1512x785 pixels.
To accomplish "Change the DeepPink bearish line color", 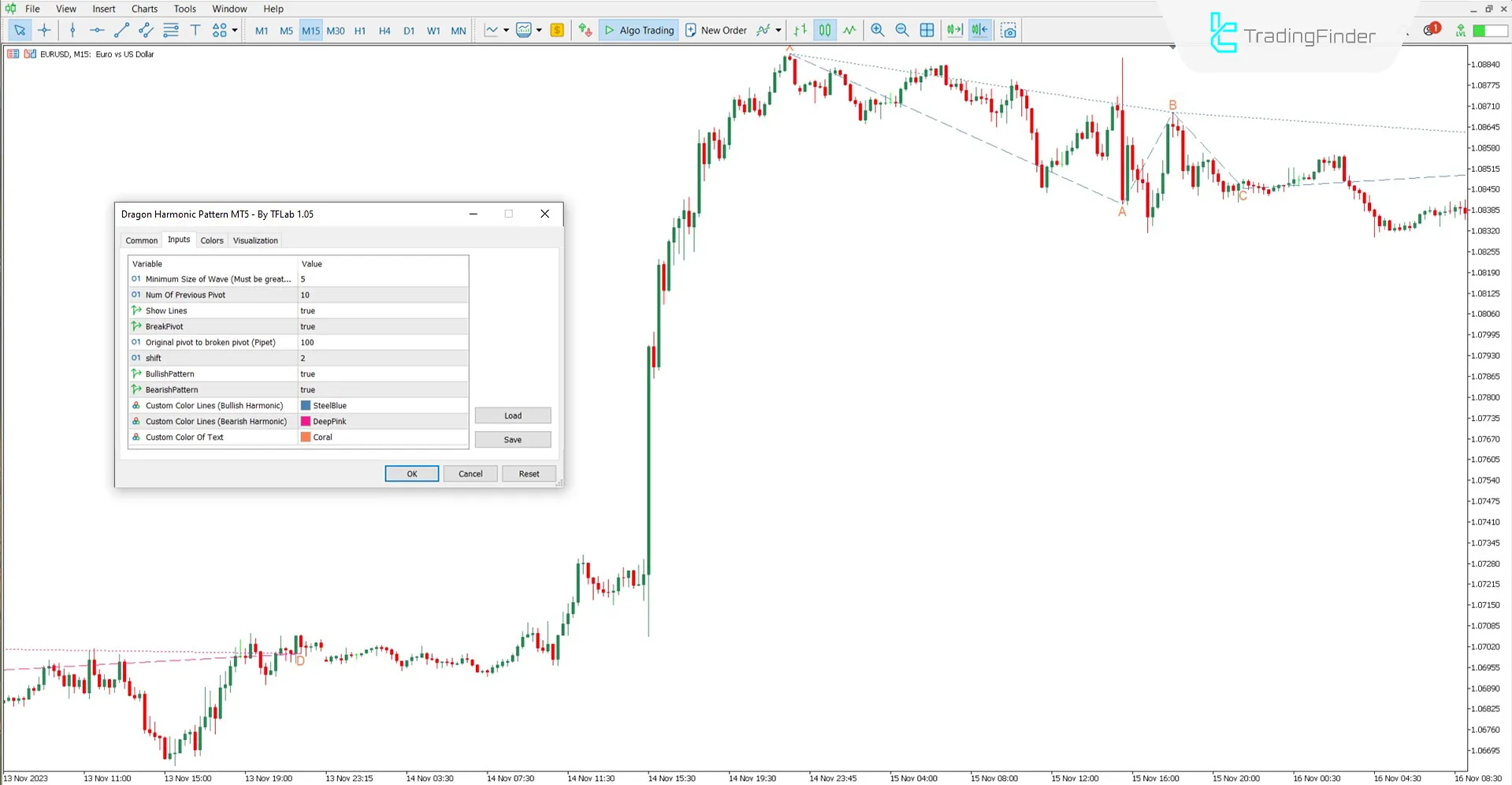I will pos(382,421).
